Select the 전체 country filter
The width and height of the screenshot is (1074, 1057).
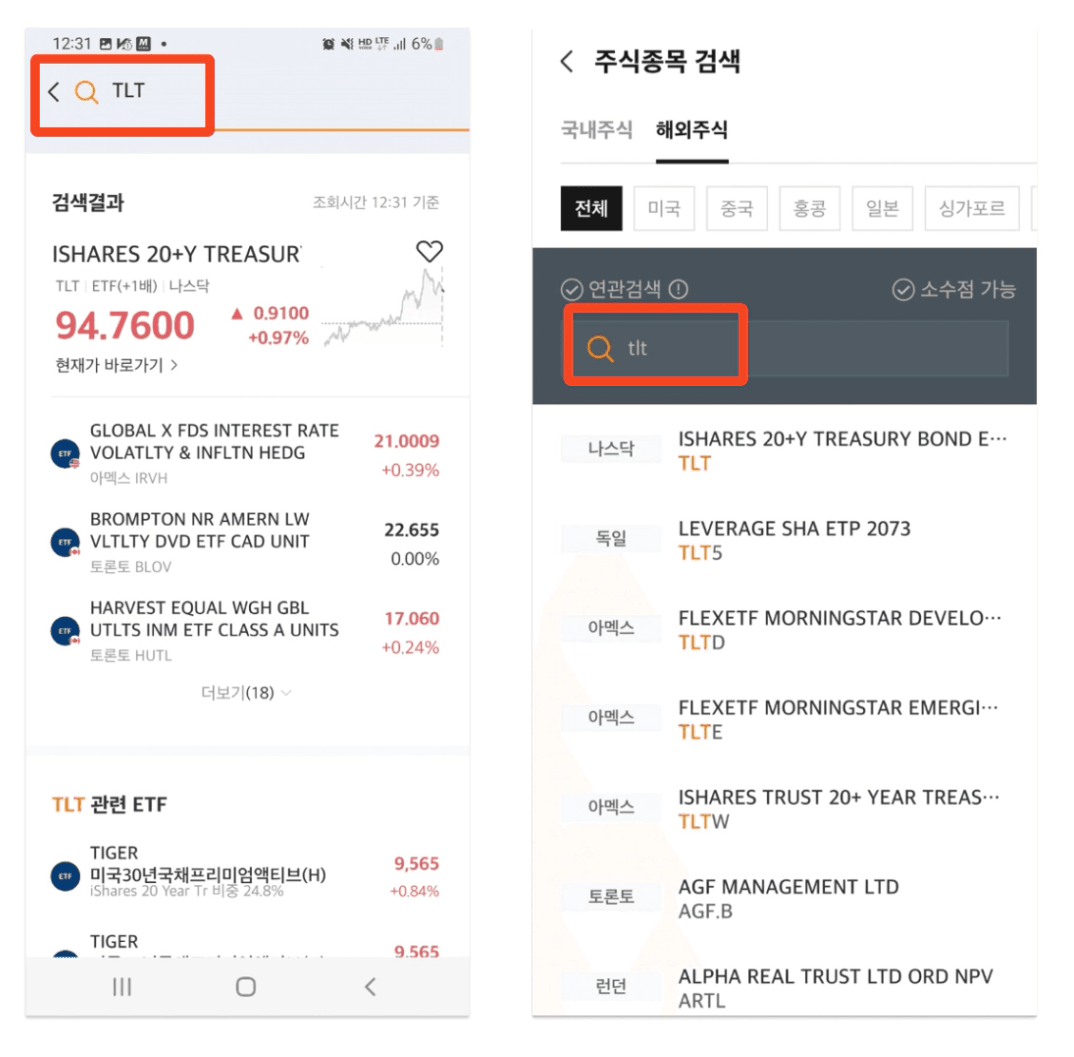(x=591, y=208)
